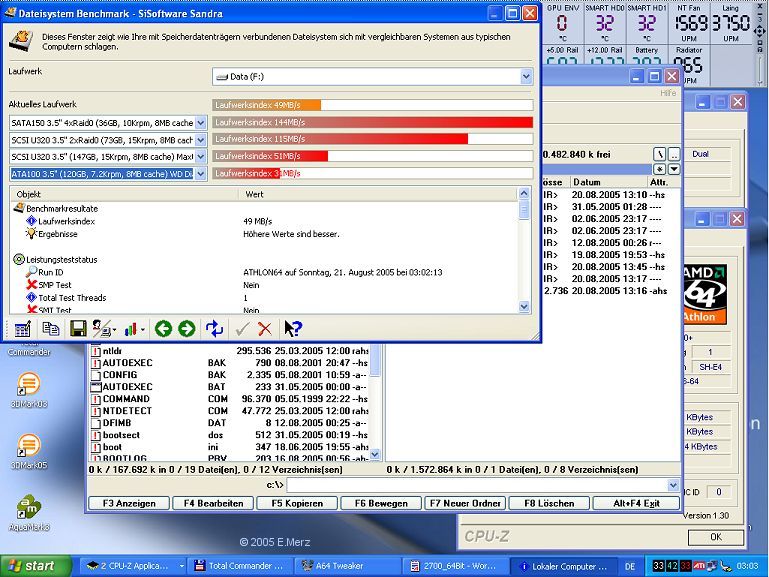Click the backslash root button in Total Commander
Viewport: 769px width, 577px height.
coord(660,154)
